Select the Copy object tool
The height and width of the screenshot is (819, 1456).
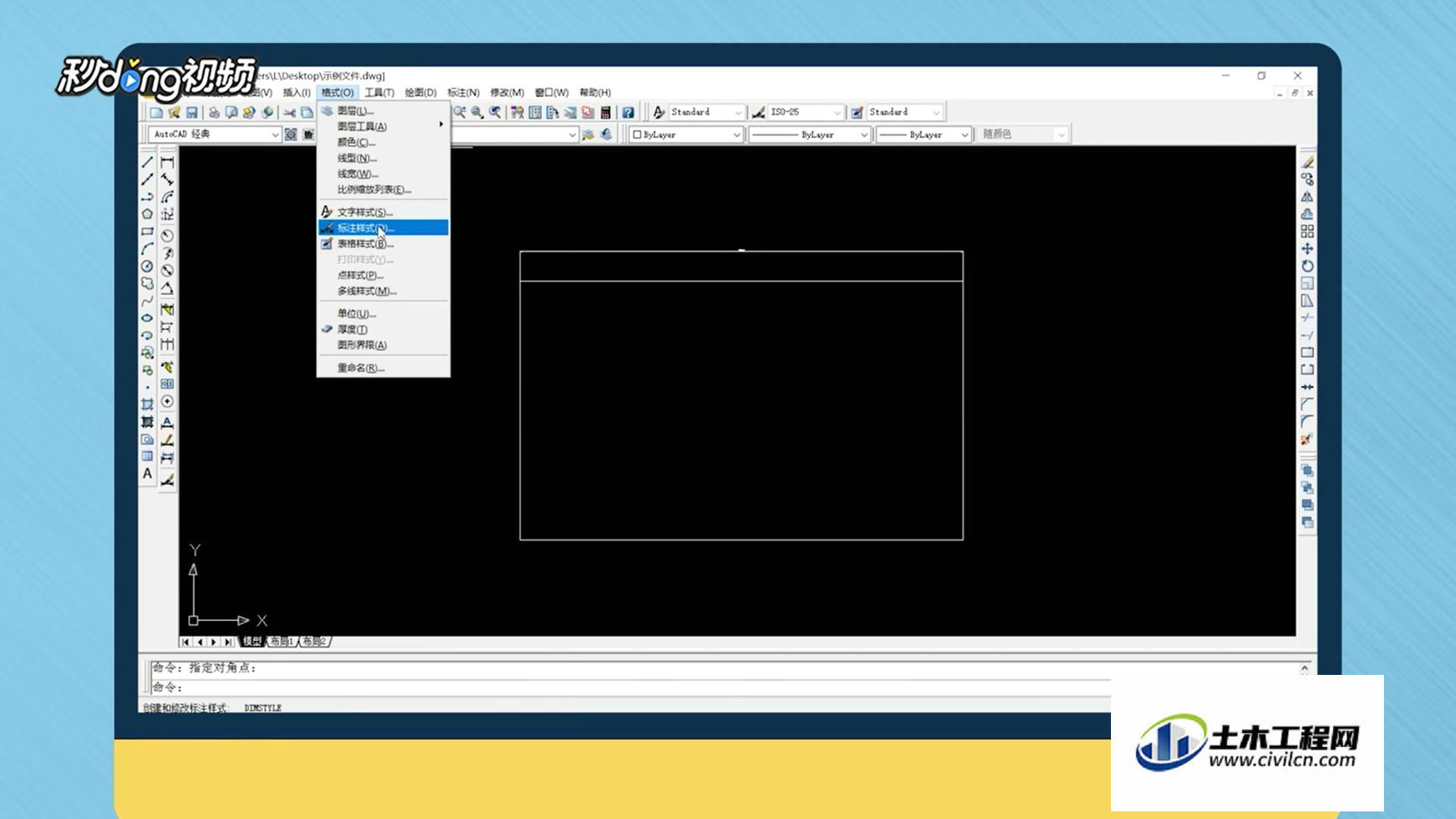(x=1307, y=180)
